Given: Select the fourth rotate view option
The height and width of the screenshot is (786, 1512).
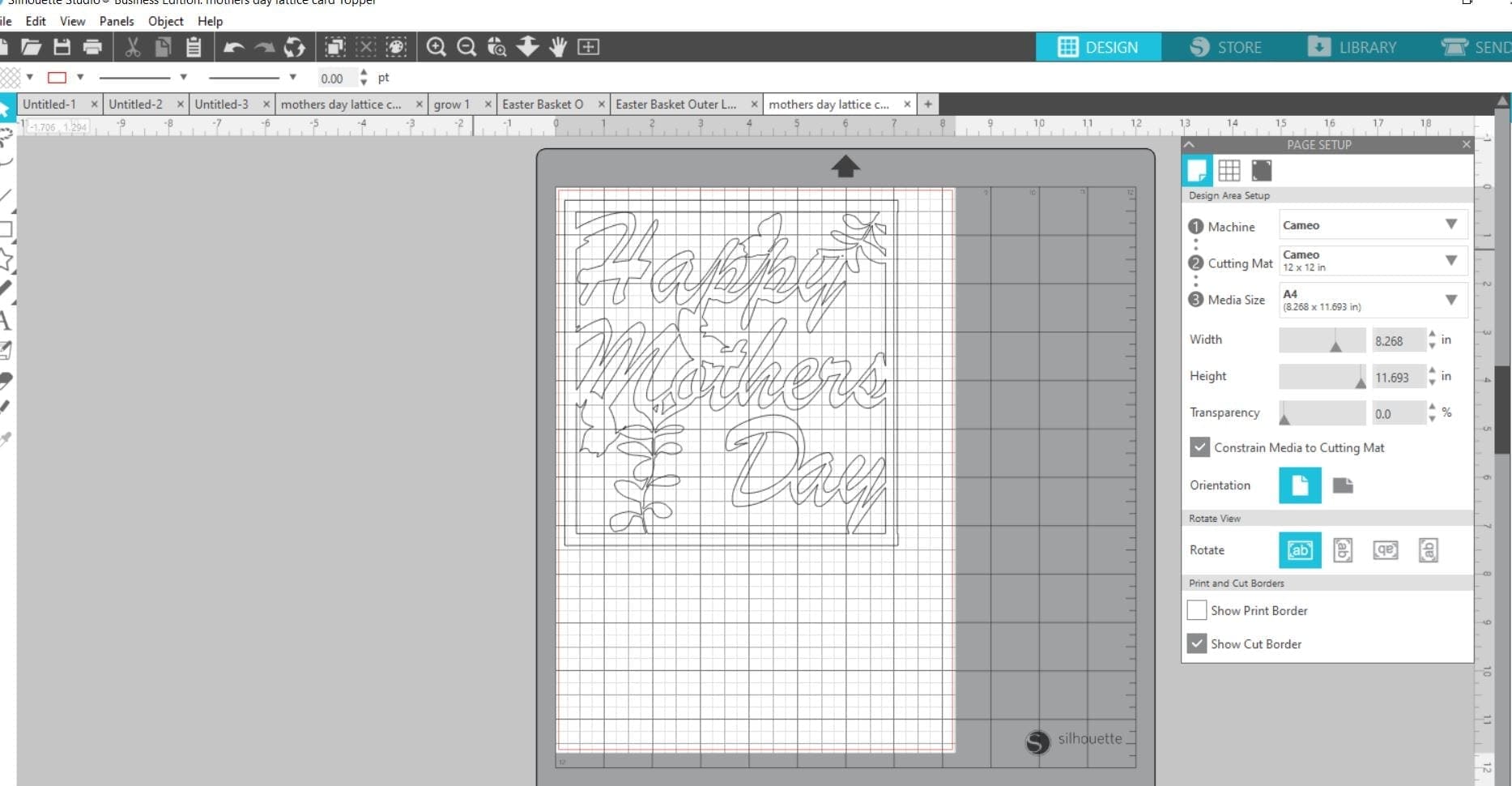Looking at the screenshot, I should point(1429,550).
